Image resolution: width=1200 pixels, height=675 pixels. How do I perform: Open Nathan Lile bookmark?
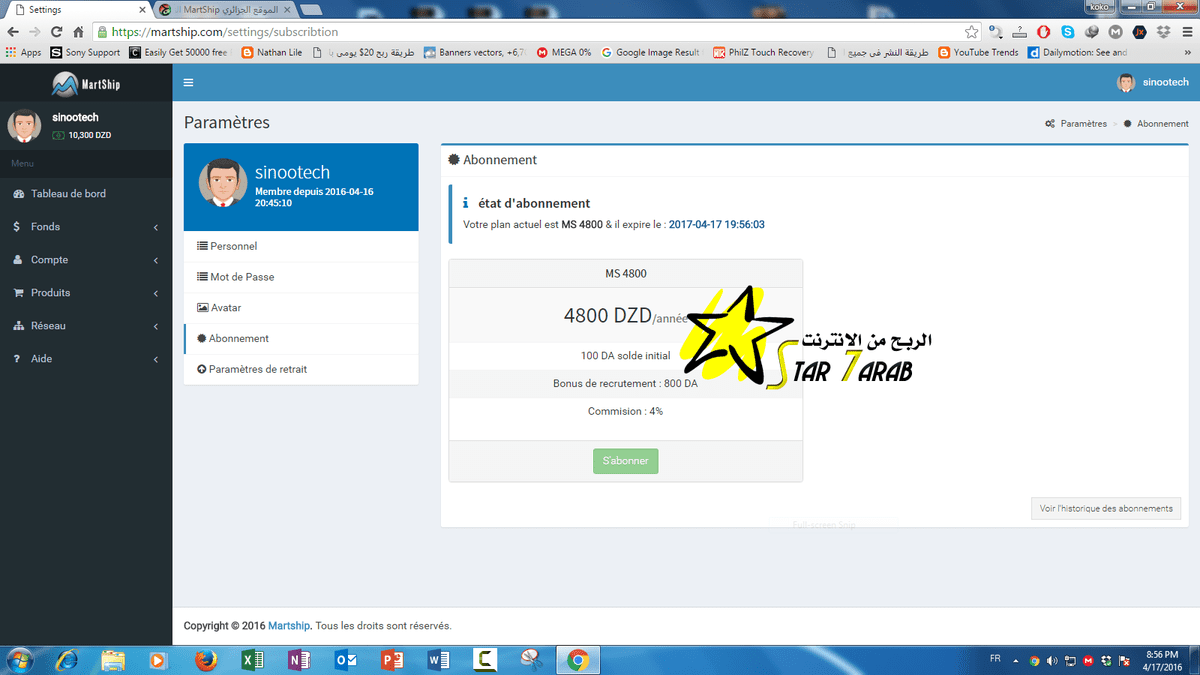272,53
